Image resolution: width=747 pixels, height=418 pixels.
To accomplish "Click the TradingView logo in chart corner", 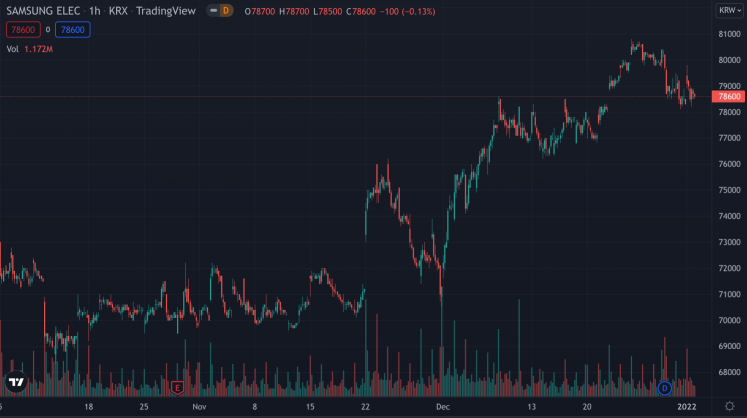I will pyautogui.click(x=16, y=382).
